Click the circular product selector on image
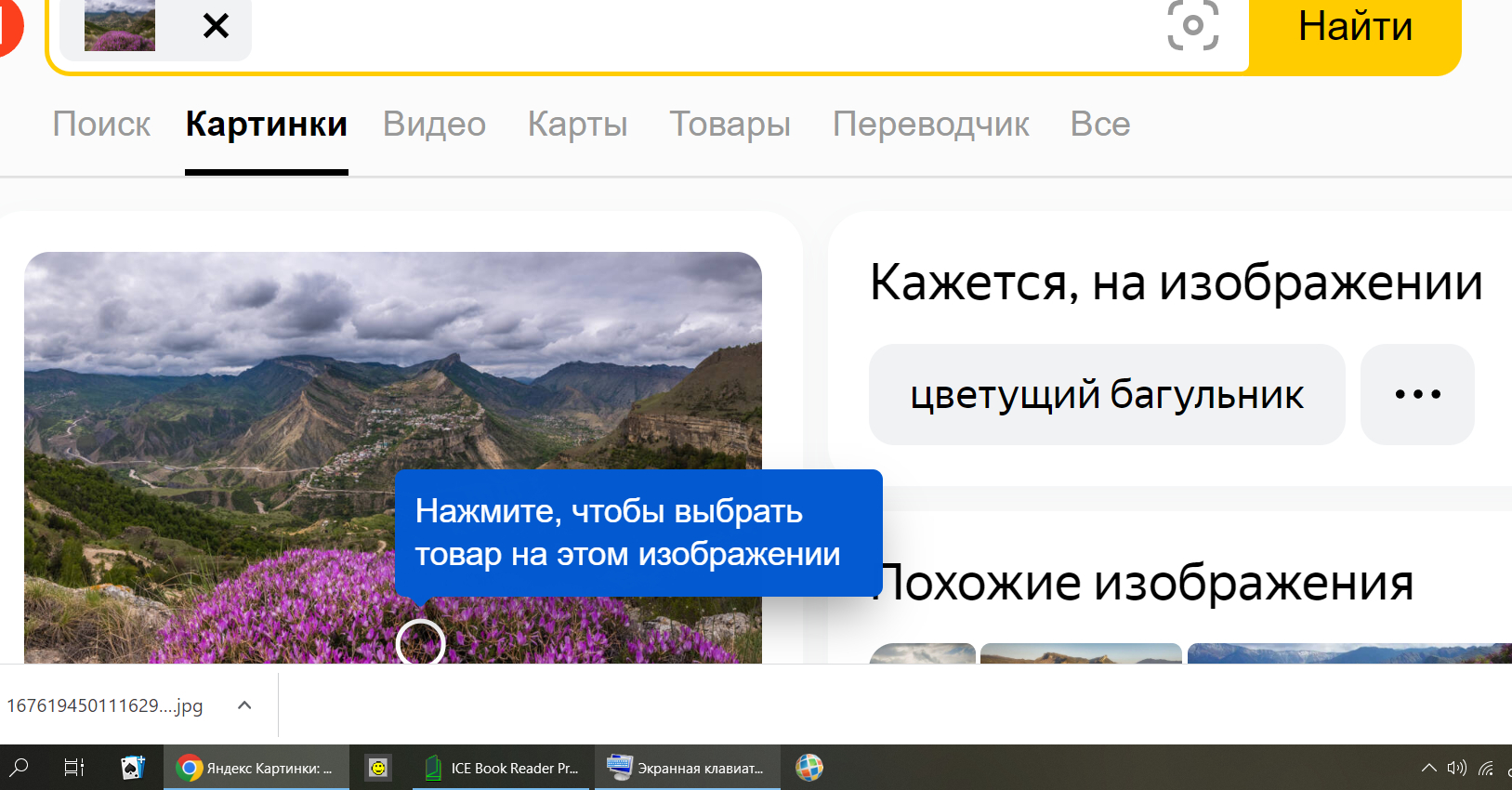This screenshot has height=790, width=1512. pos(420,641)
